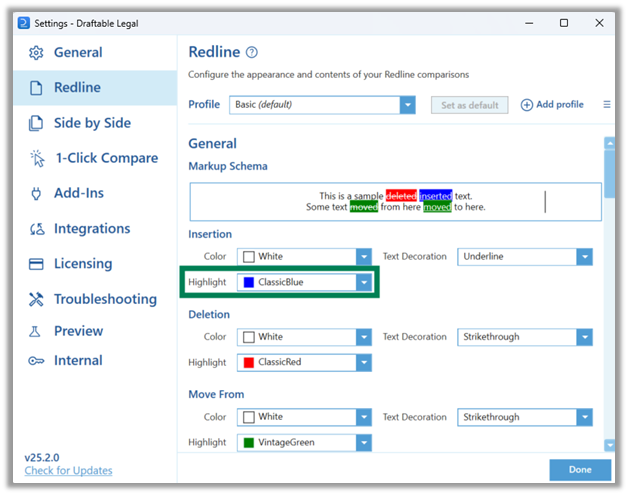
Task: Click the Internal key icon
Action: (36, 361)
